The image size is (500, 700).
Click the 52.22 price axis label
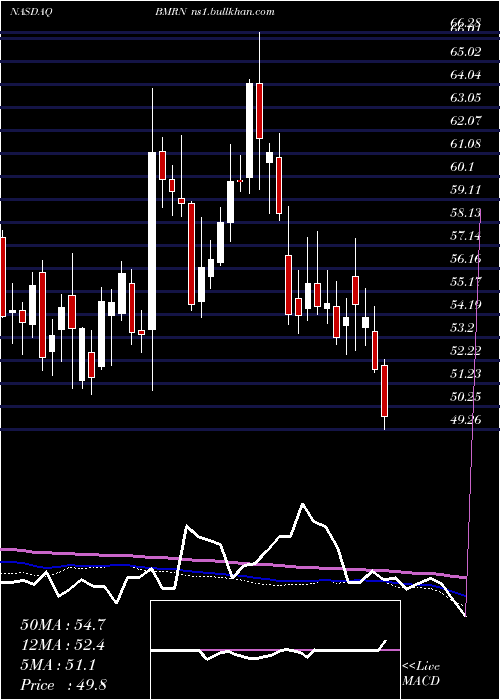465,351
